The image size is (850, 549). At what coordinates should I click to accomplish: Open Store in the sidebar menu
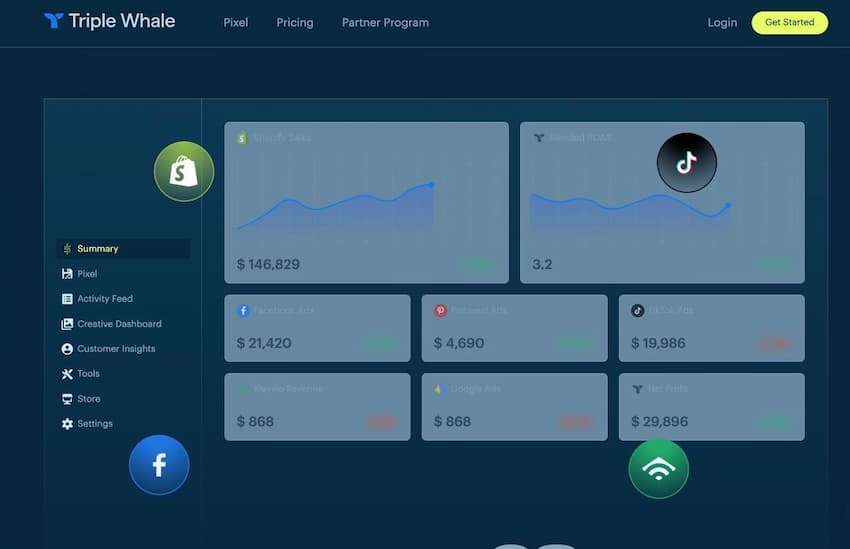(x=89, y=399)
